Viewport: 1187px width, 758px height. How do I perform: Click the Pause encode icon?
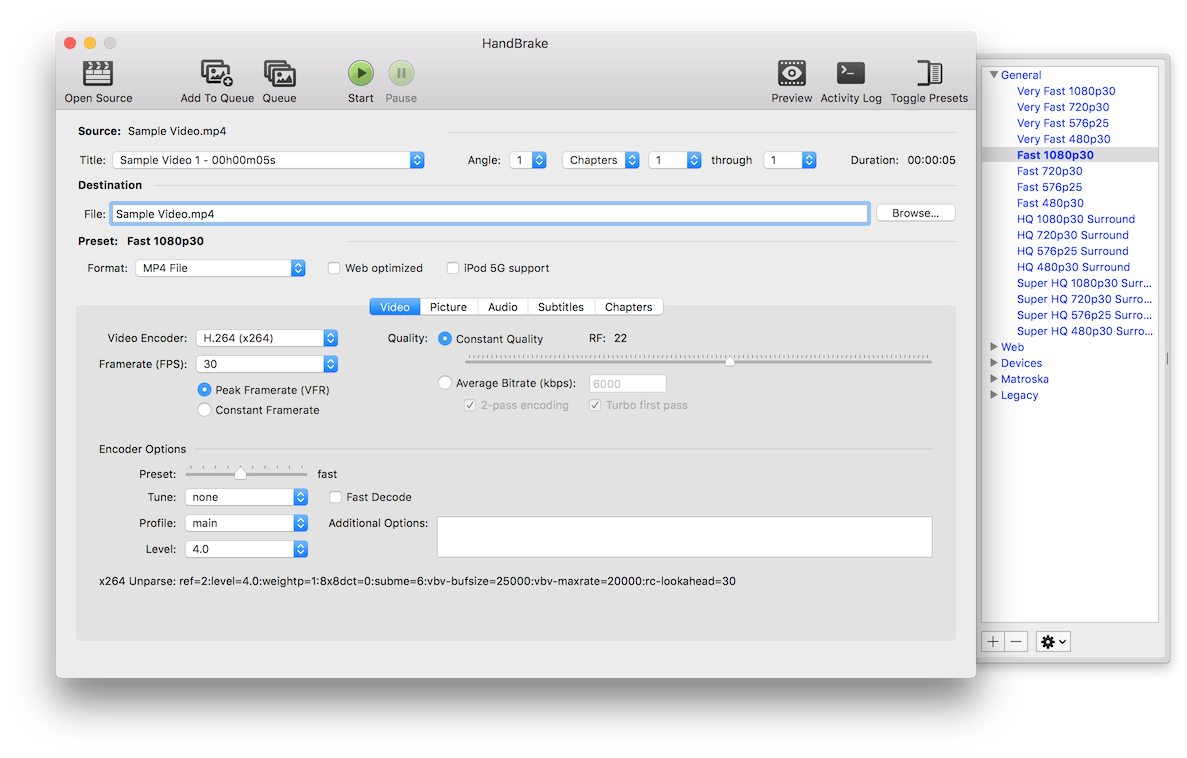pos(400,74)
